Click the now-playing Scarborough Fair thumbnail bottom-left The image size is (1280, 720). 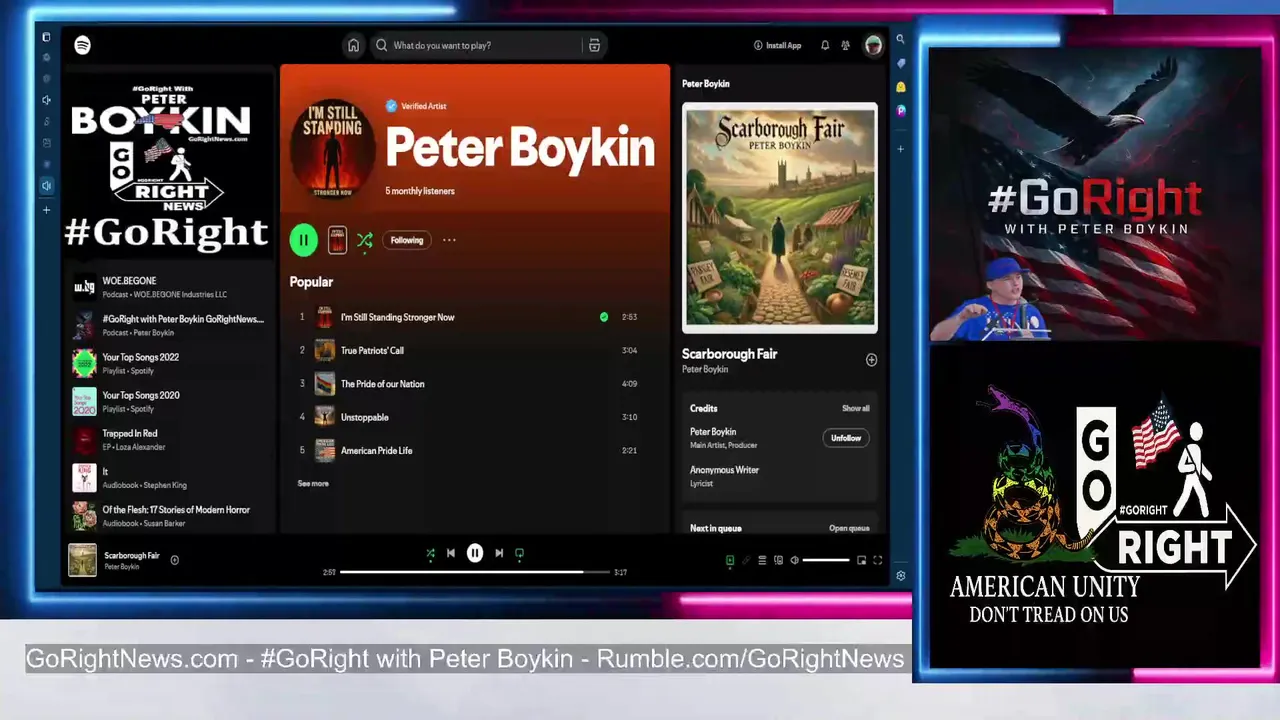tap(82, 560)
